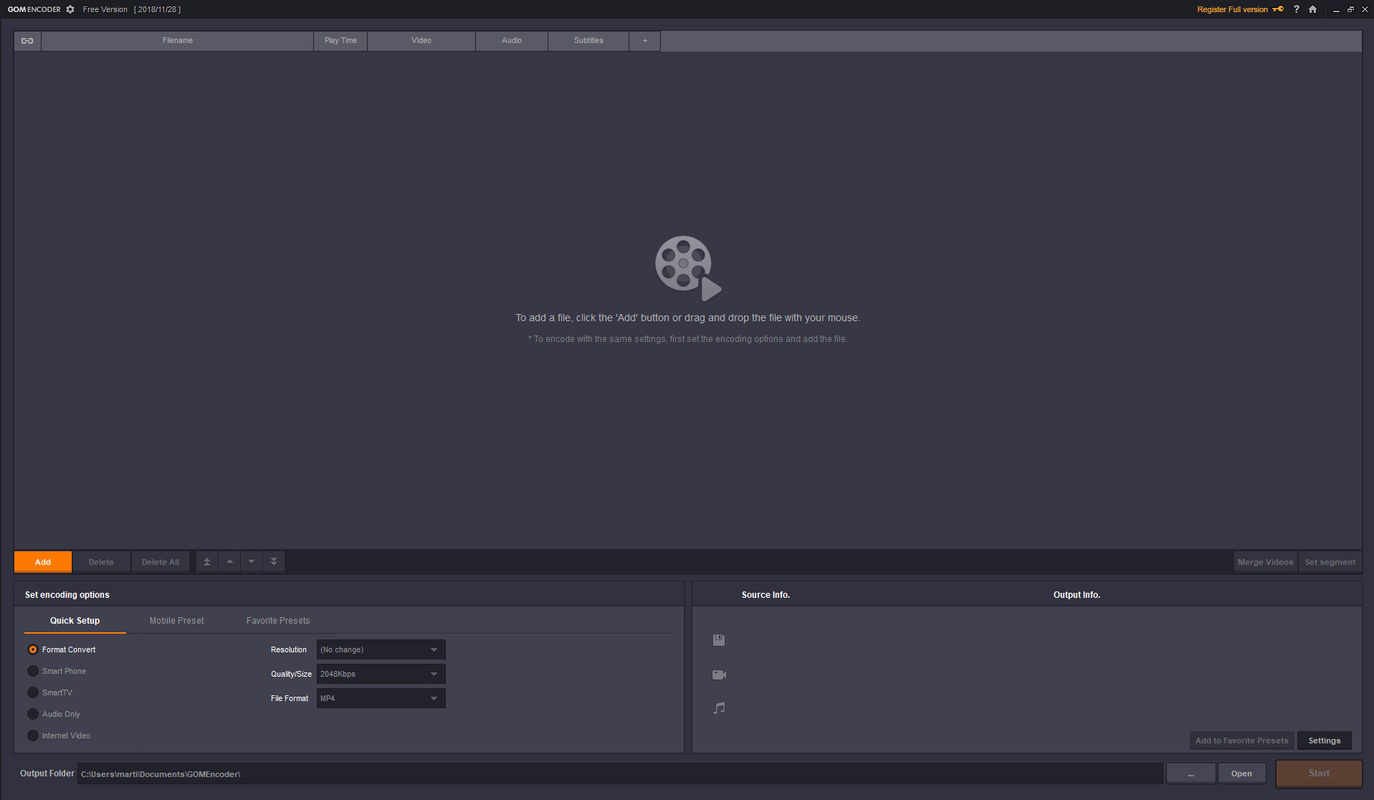The height and width of the screenshot is (800, 1374).
Task: Open GOM Encoder preferences via the gear icon
Action: tap(68, 9)
